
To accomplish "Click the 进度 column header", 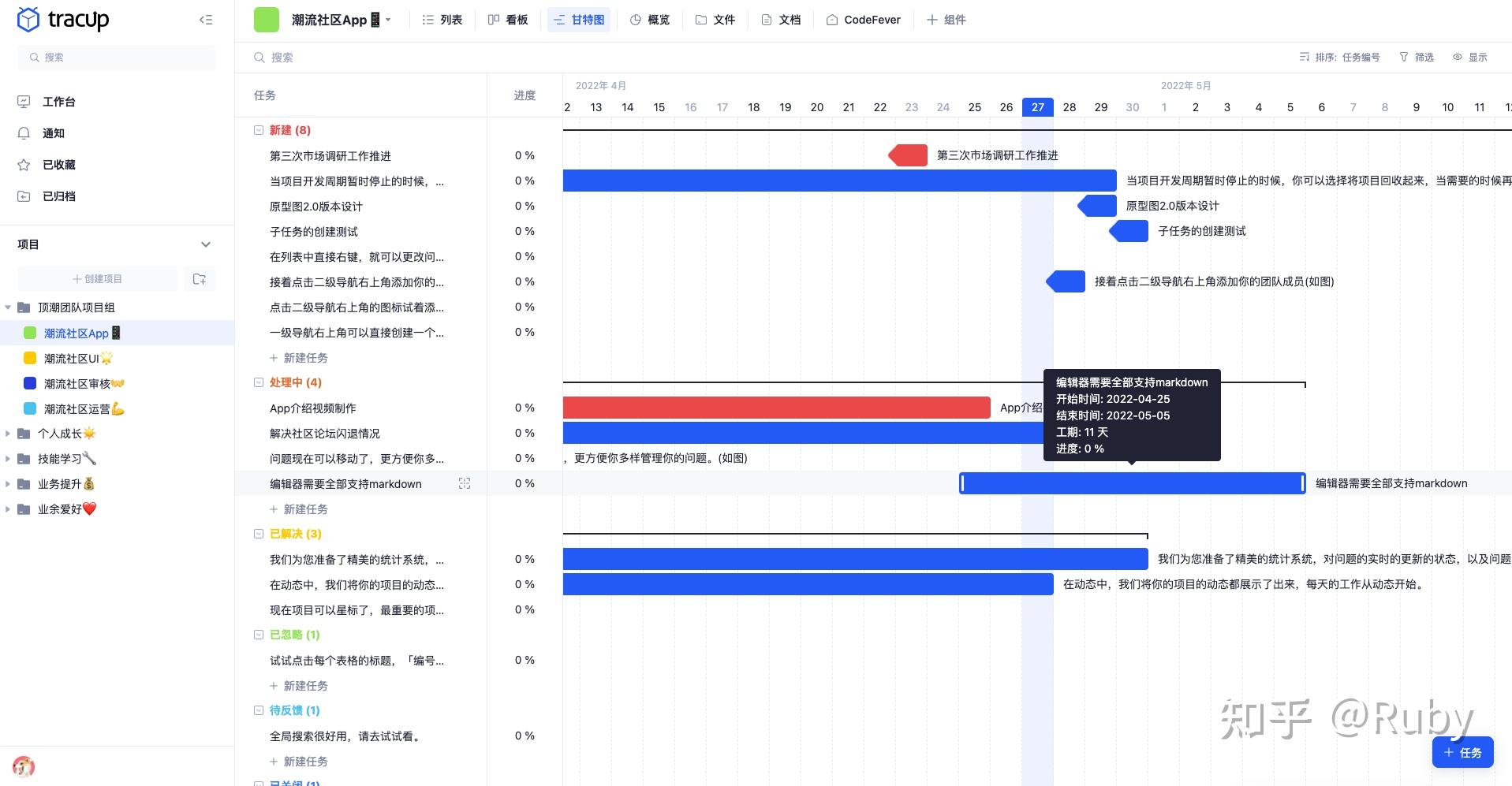I will point(525,95).
